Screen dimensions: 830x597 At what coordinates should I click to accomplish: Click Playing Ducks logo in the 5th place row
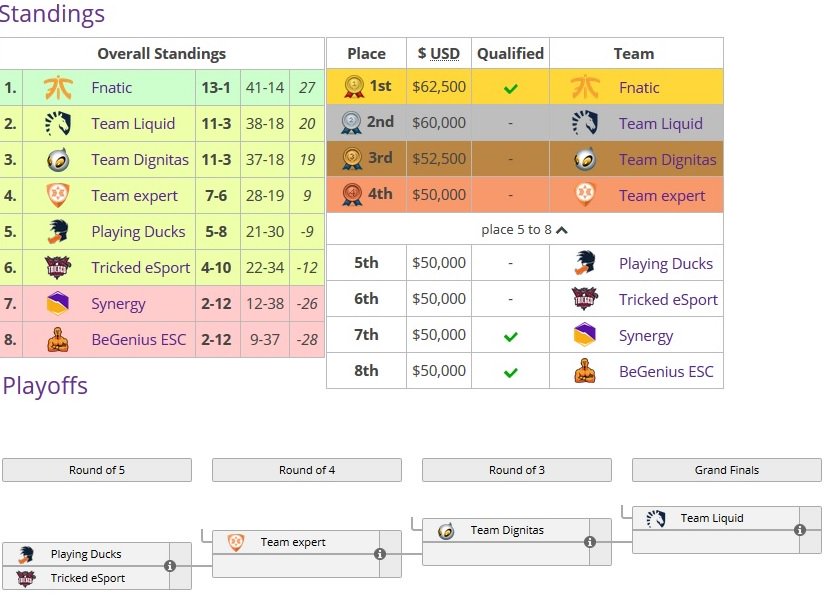pos(585,263)
